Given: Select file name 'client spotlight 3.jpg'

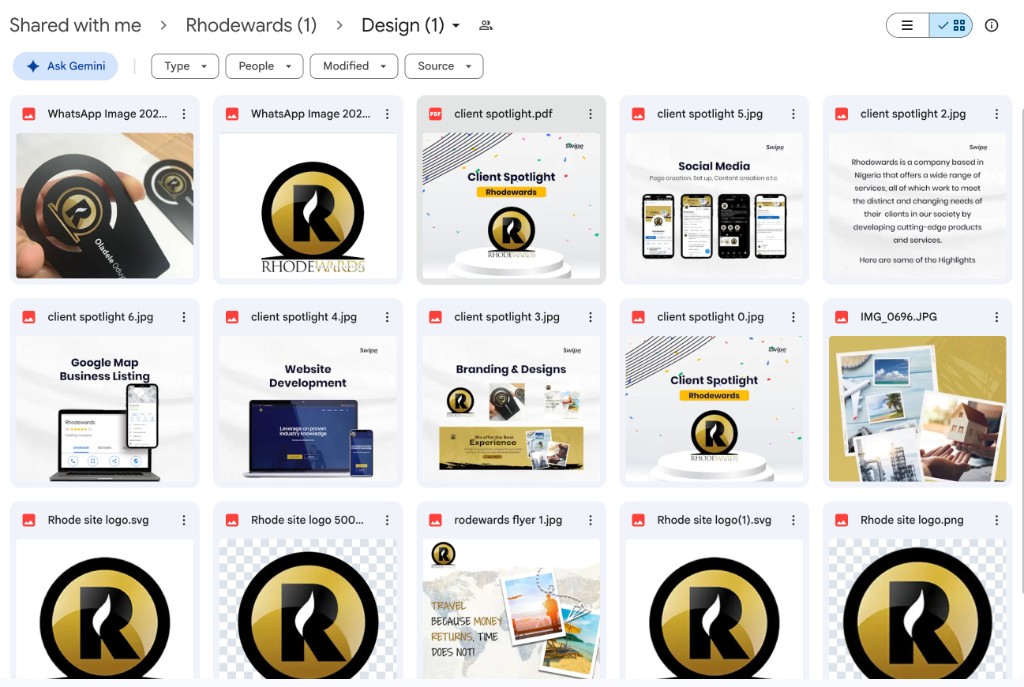Looking at the screenshot, I should click(507, 317).
